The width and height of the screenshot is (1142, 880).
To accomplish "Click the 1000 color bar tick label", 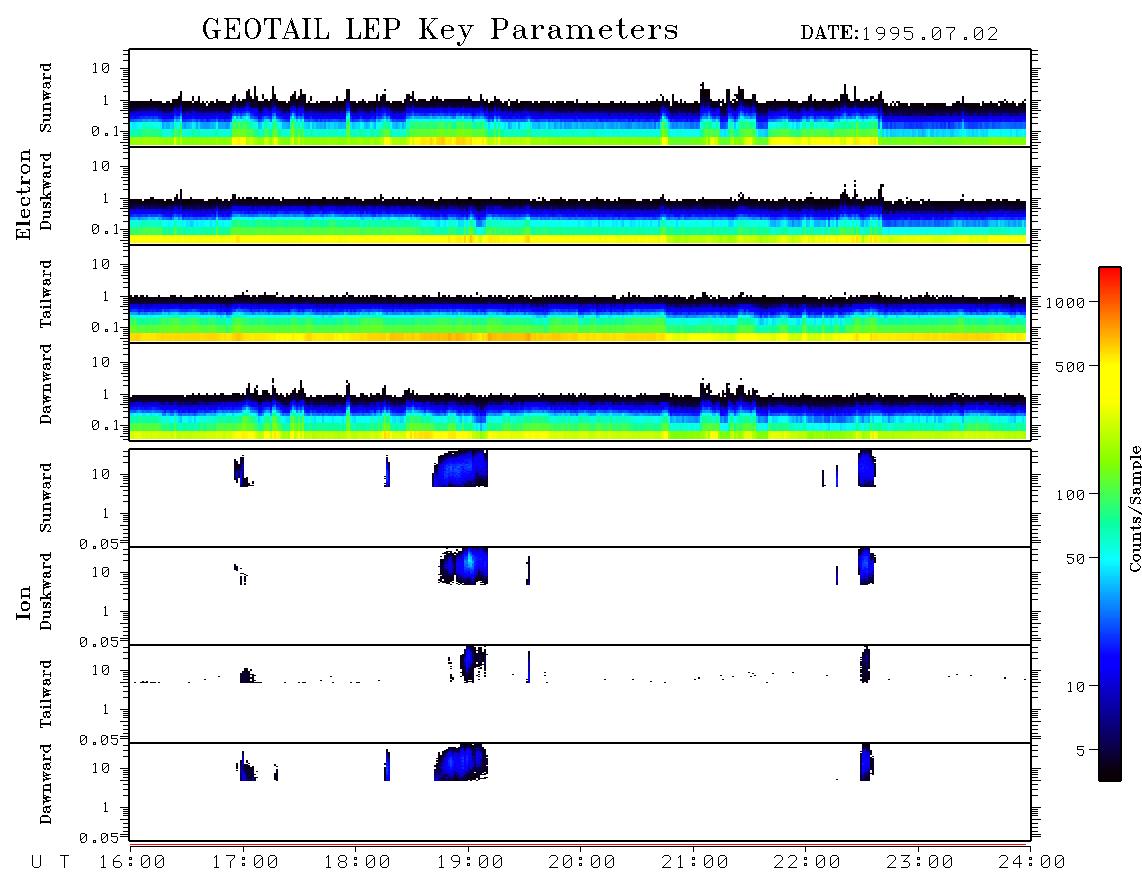I will pos(1066,303).
